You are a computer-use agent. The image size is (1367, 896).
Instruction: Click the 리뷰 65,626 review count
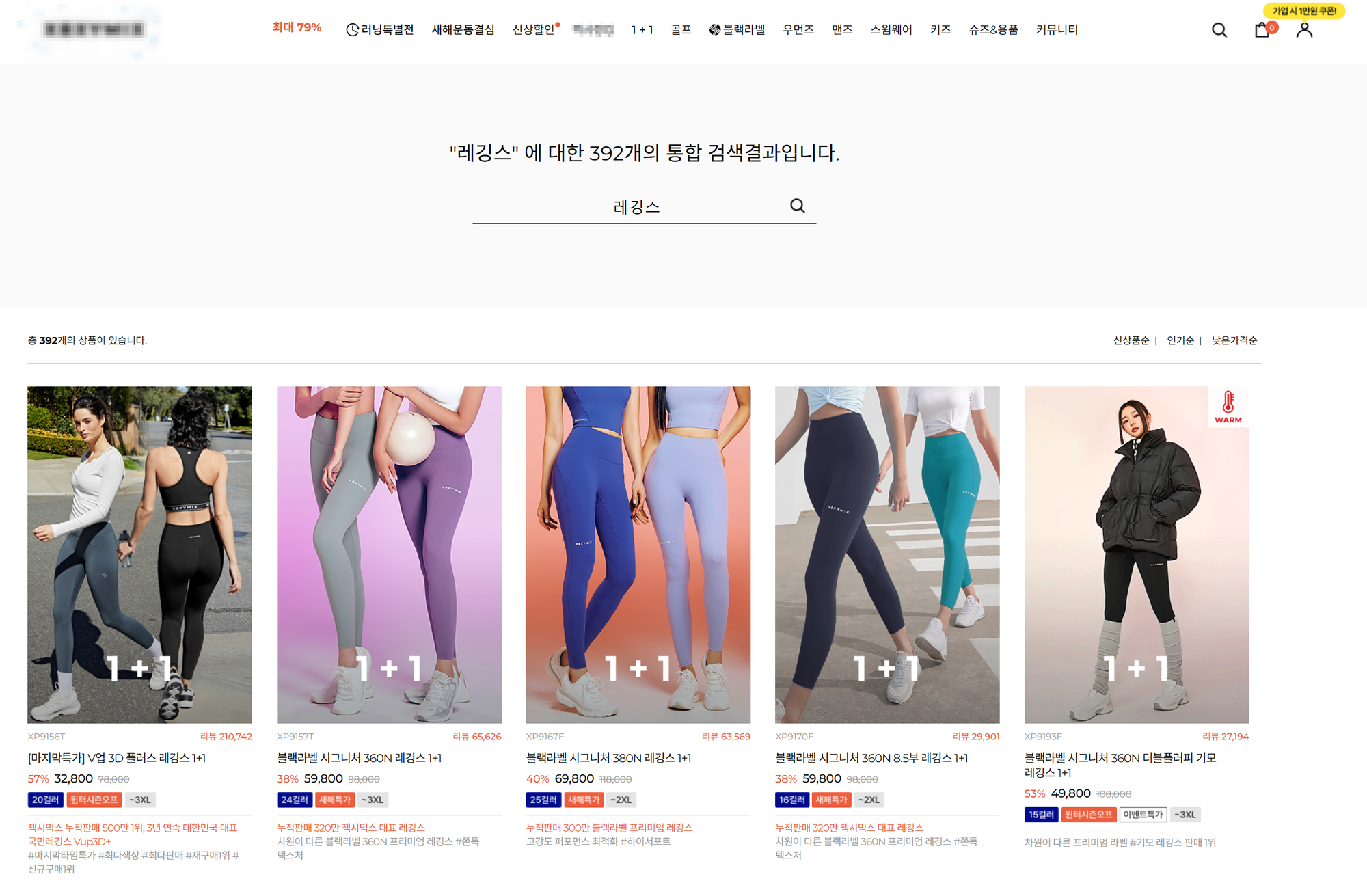click(476, 736)
